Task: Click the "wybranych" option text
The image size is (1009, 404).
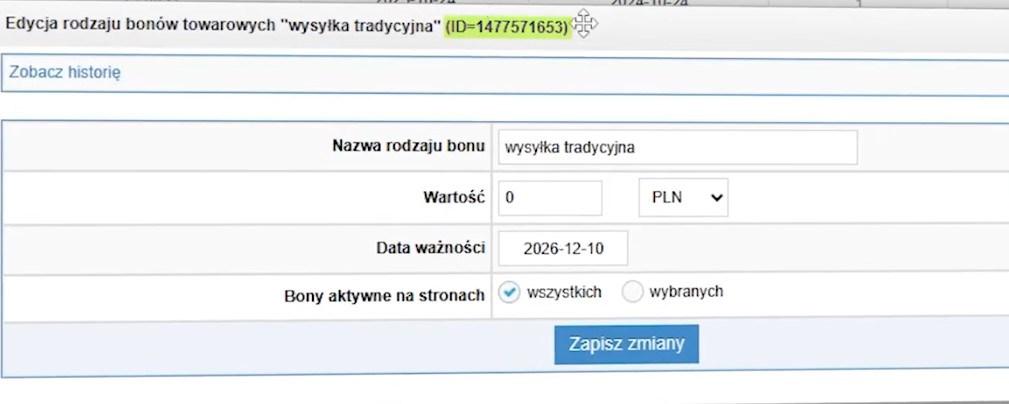Action: [x=686, y=292]
